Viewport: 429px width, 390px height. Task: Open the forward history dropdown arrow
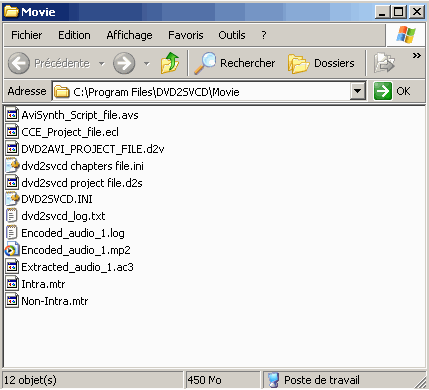click(147, 63)
